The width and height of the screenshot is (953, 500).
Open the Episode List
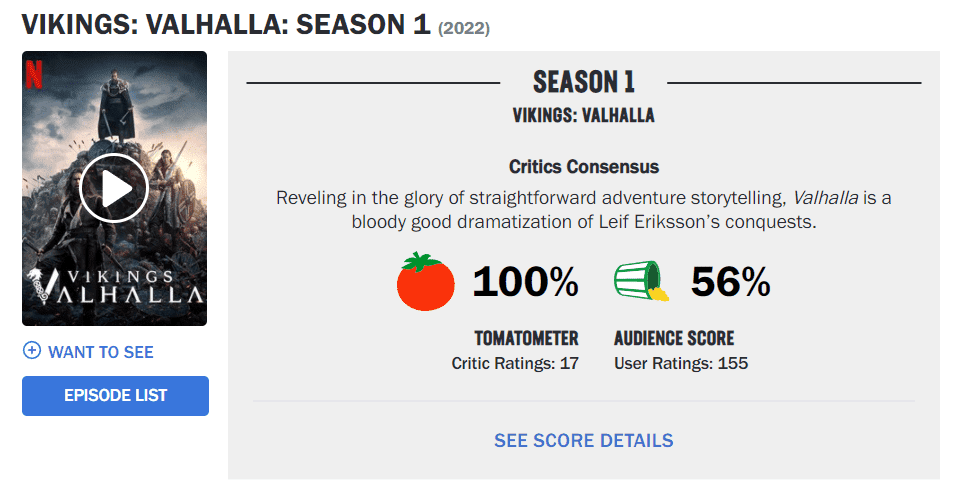115,395
